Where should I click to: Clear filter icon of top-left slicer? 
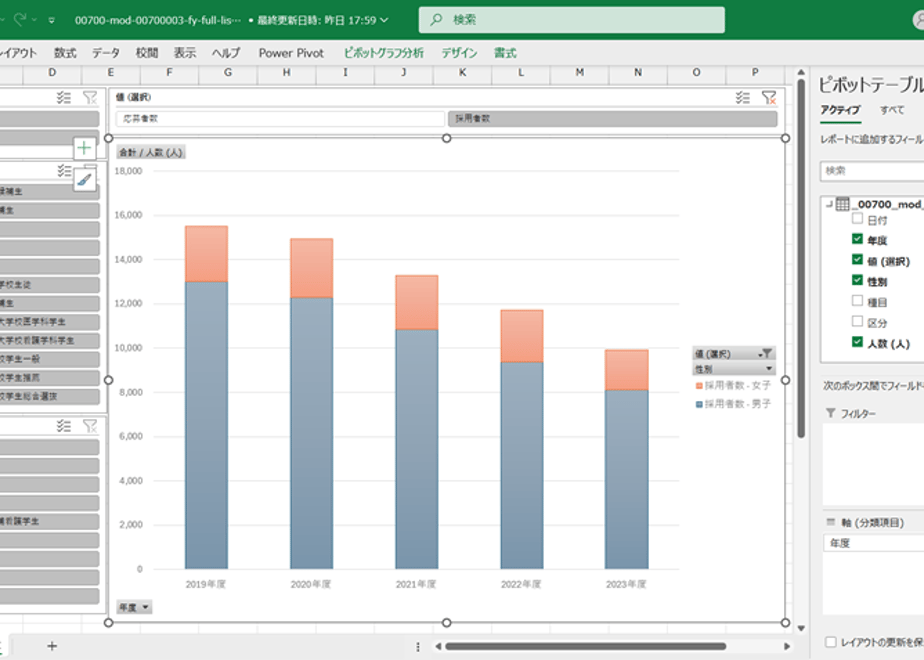tap(90, 97)
